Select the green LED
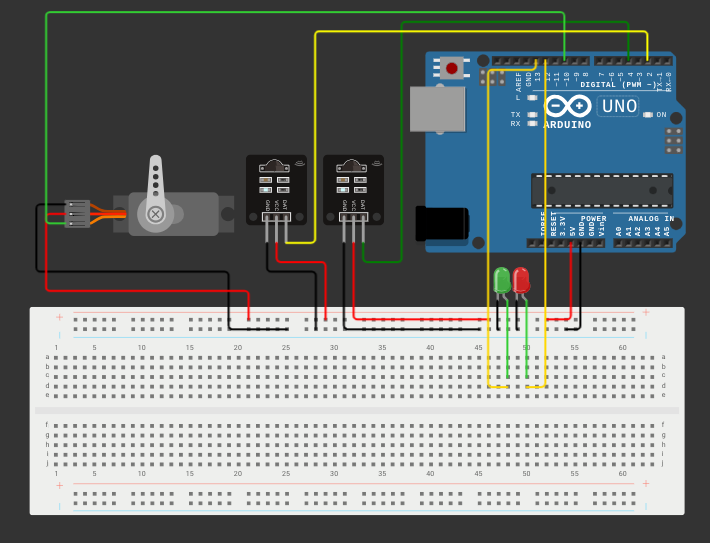The height and width of the screenshot is (543, 710). pyautogui.click(x=502, y=280)
